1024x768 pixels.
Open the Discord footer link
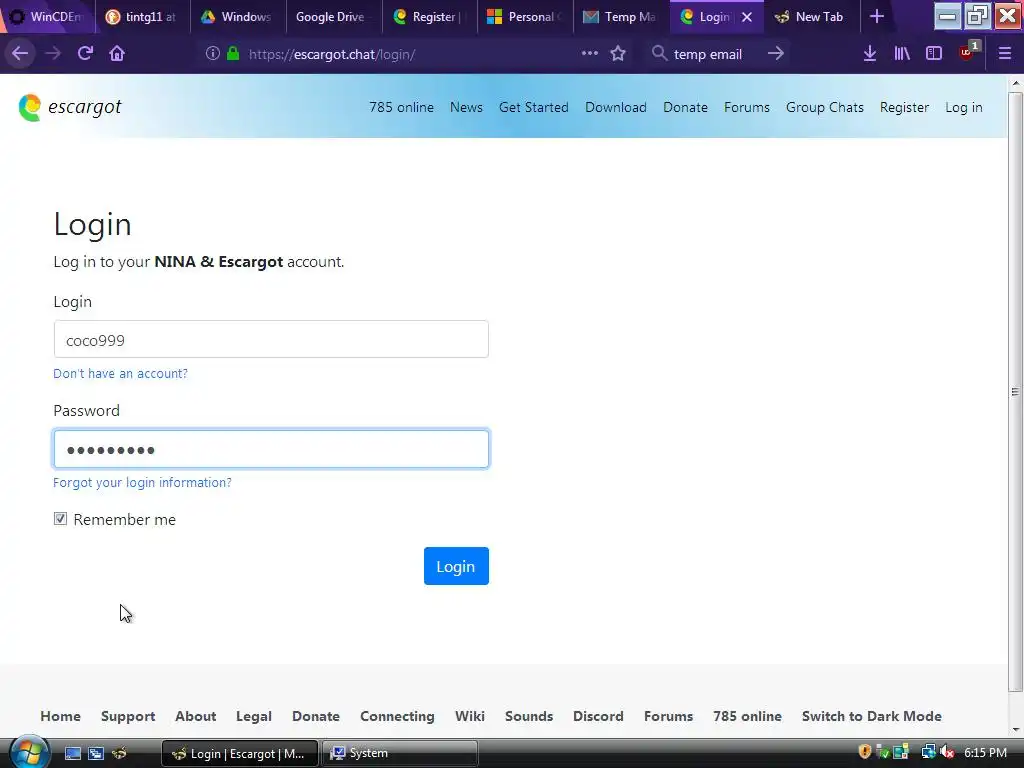point(598,716)
